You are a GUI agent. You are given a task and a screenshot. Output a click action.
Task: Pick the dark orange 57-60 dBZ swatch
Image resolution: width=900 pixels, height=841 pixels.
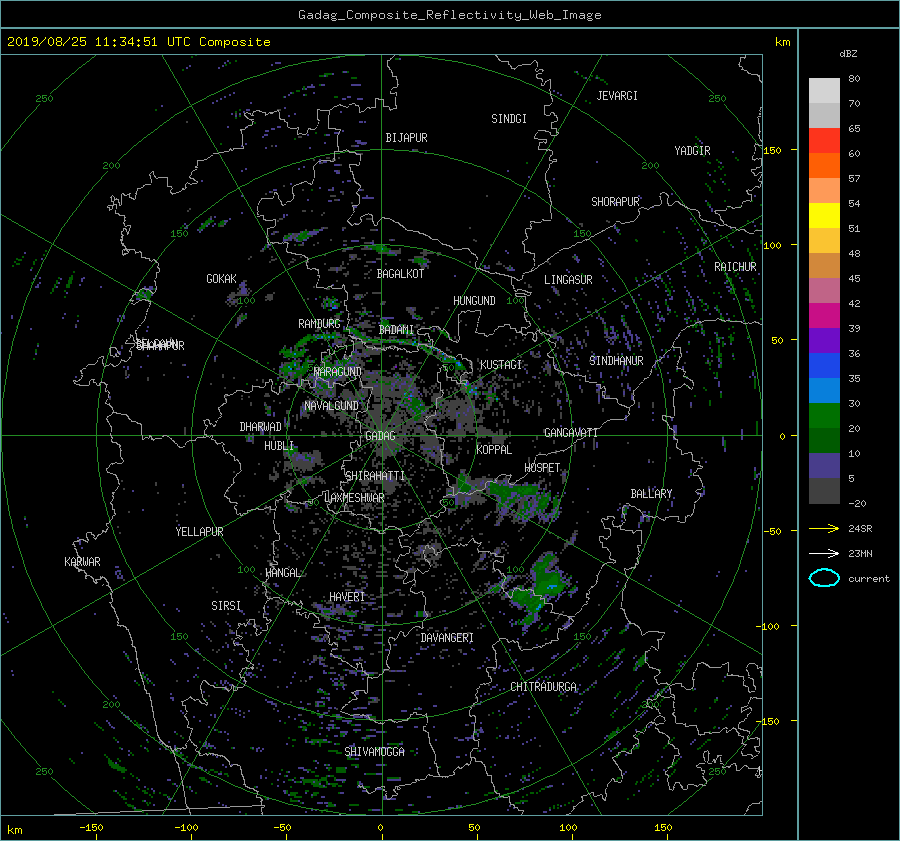tap(824, 165)
